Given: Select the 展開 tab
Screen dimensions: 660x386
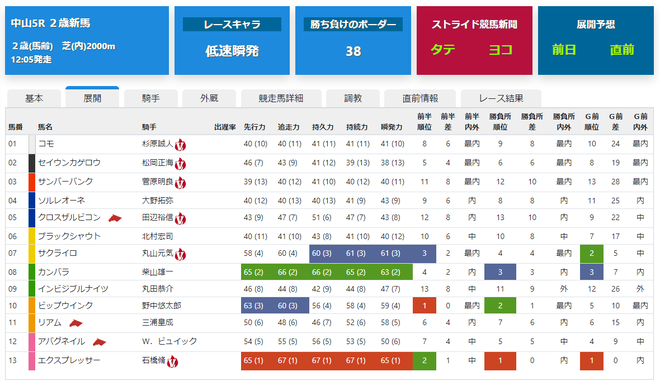Looking at the screenshot, I should 92,98.
